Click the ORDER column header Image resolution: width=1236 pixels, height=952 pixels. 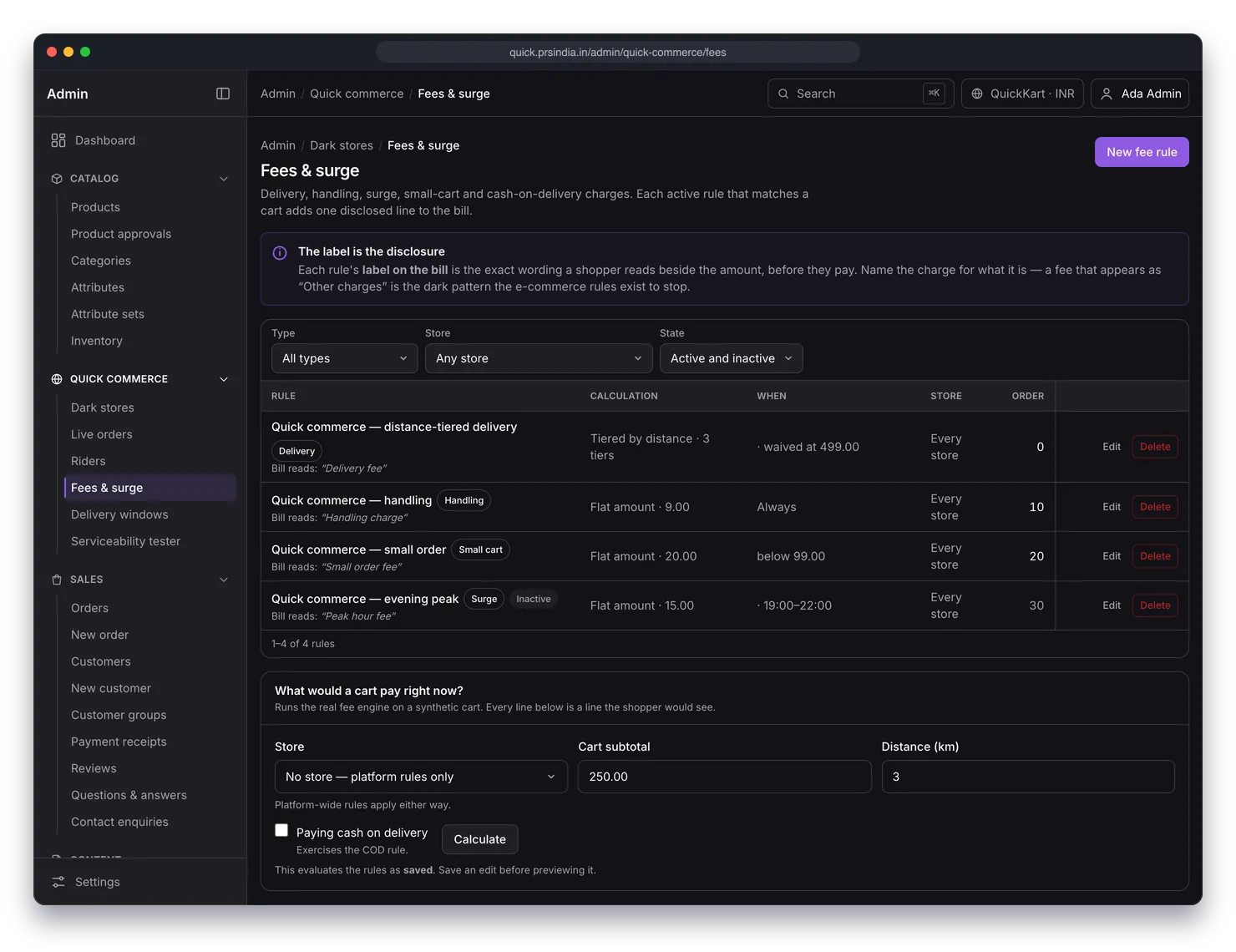(x=1027, y=396)
